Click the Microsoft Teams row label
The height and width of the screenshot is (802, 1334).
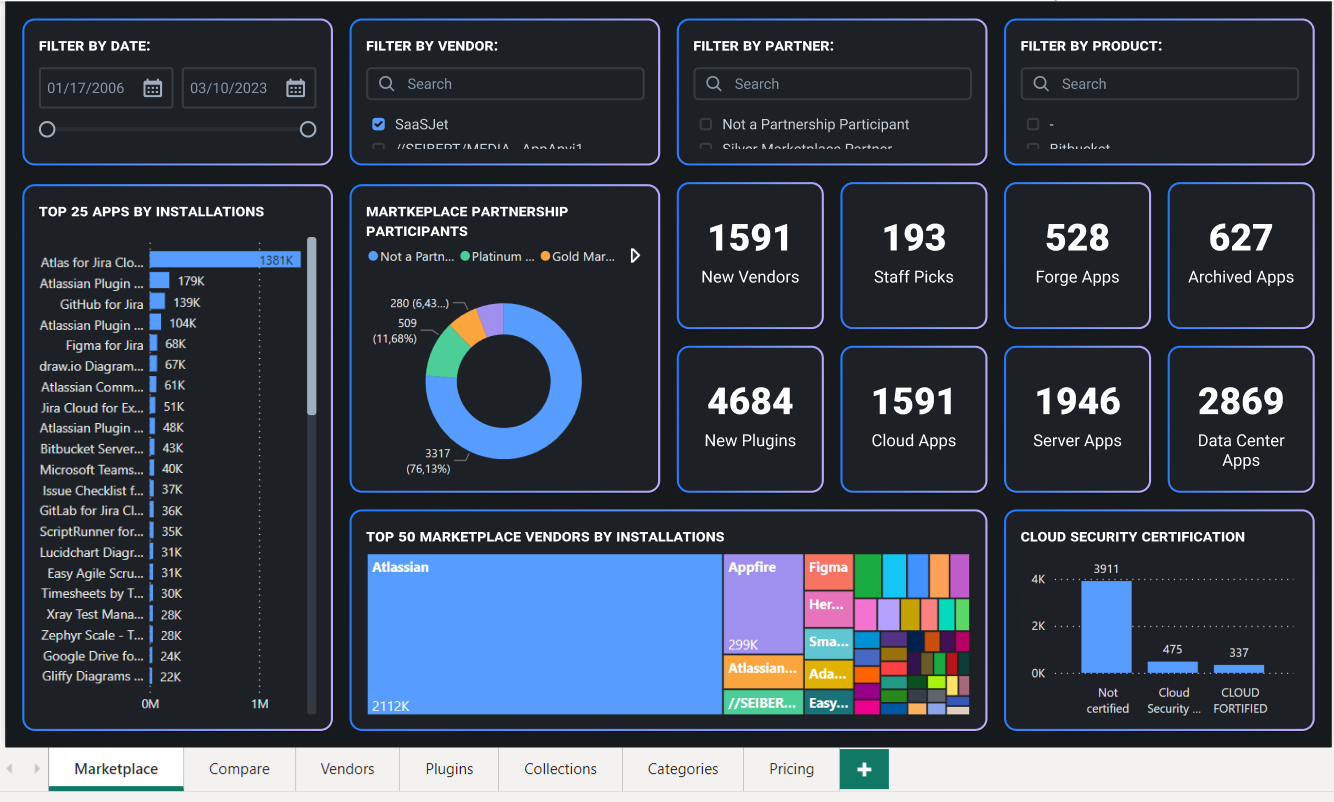click(x=92, y=469)
